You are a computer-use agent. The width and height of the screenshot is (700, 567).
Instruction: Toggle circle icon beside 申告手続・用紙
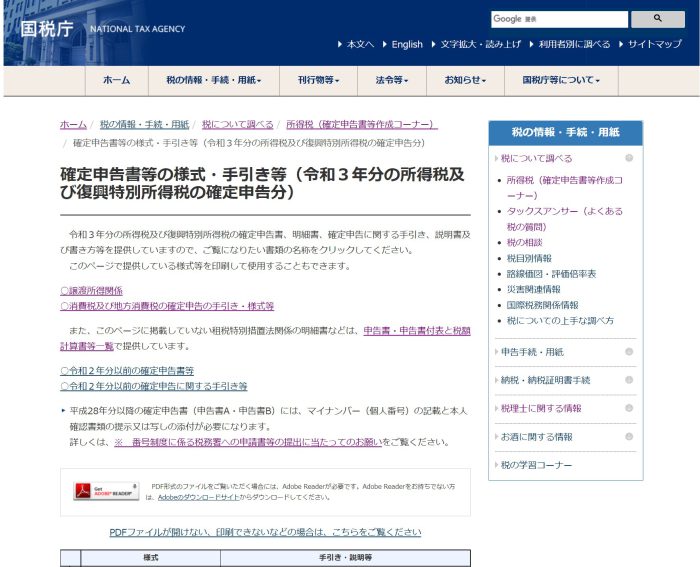629,352
